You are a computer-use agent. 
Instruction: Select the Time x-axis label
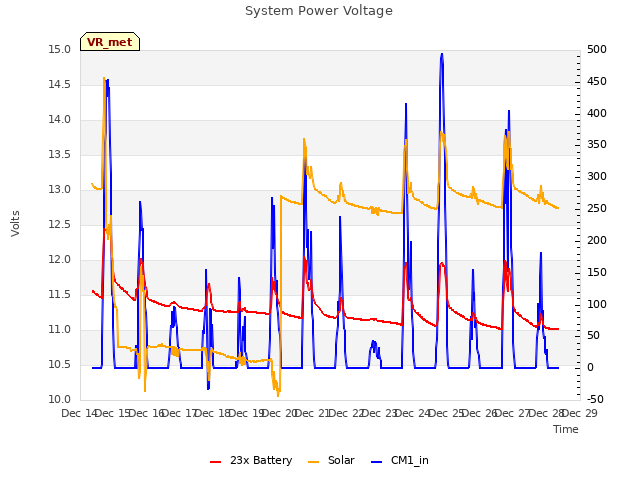(x=566, y=429)
